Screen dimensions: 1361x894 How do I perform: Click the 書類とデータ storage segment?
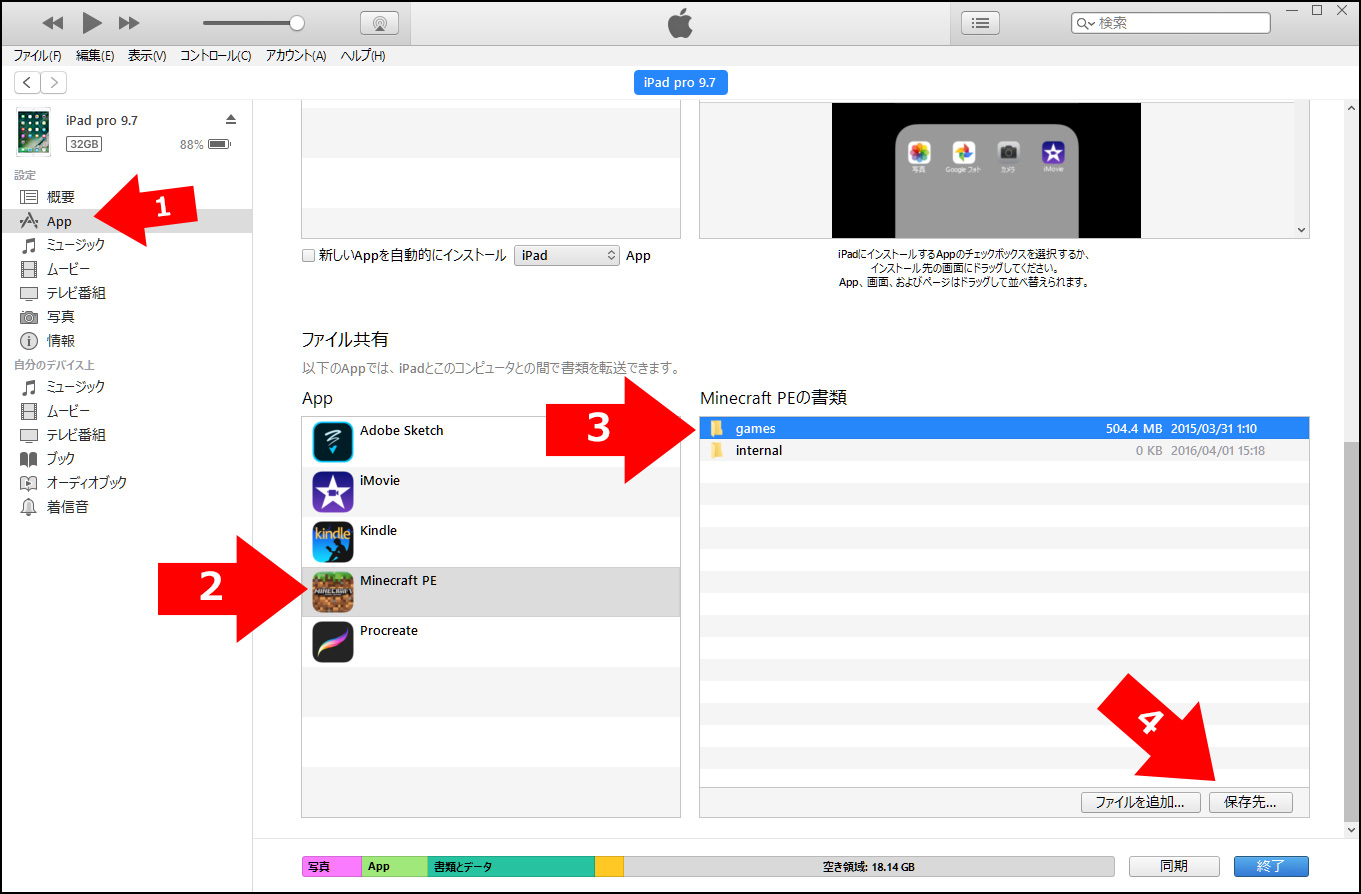pyautogui.click(x=511, y=866)
